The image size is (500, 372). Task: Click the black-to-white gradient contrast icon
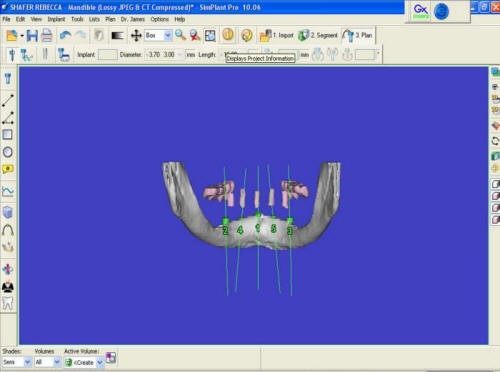pyautogui.click(x=117, y=35)
